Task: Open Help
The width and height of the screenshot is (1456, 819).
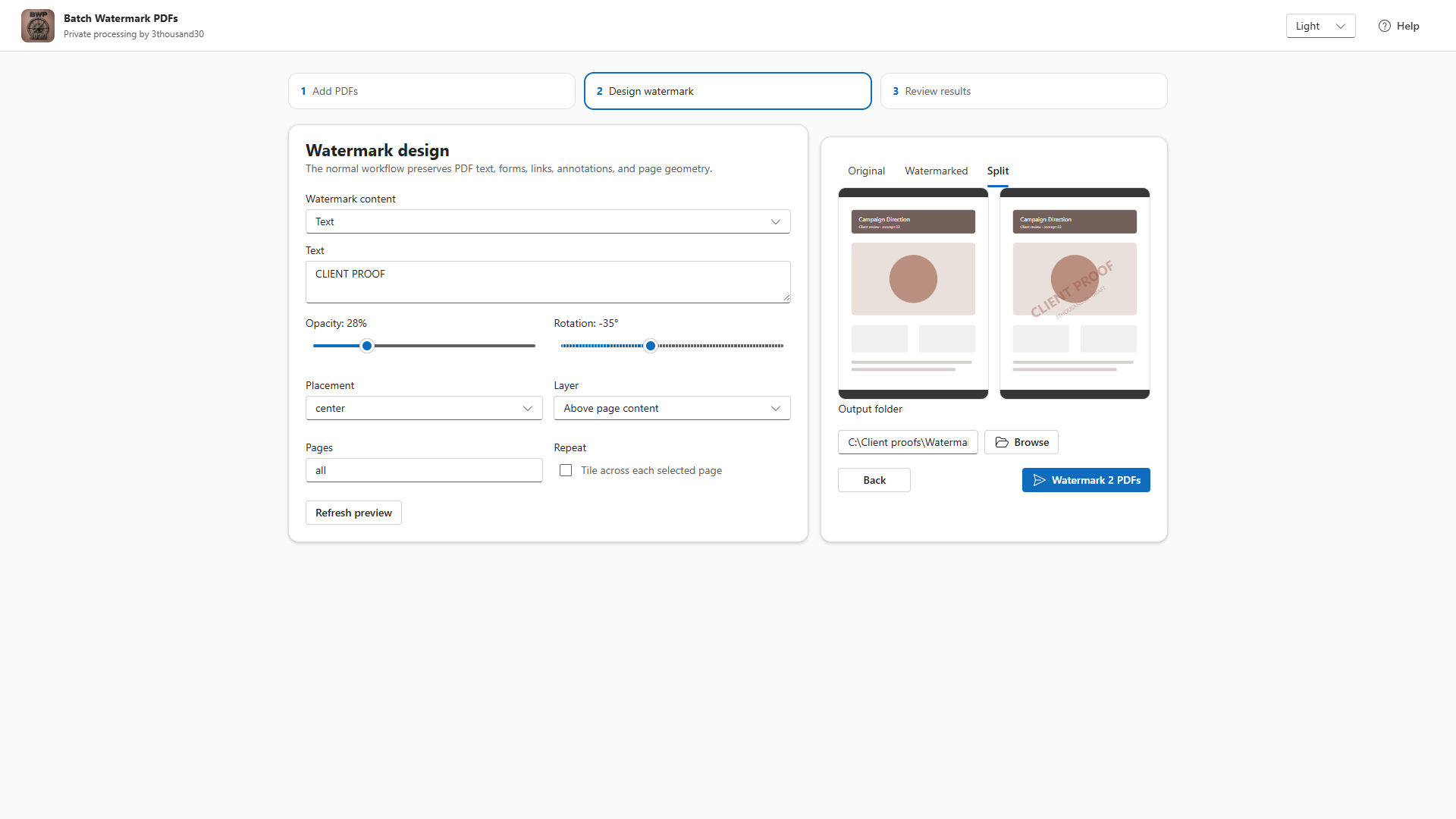Action: [1399, 26]
